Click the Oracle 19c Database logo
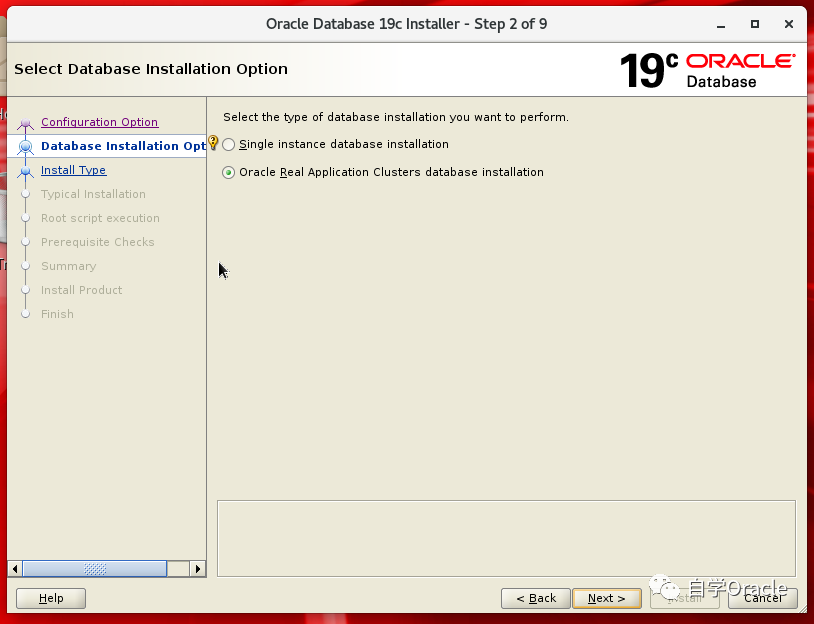Image resolution: width=814 pixels, height=624 pixels. [707, 70]
